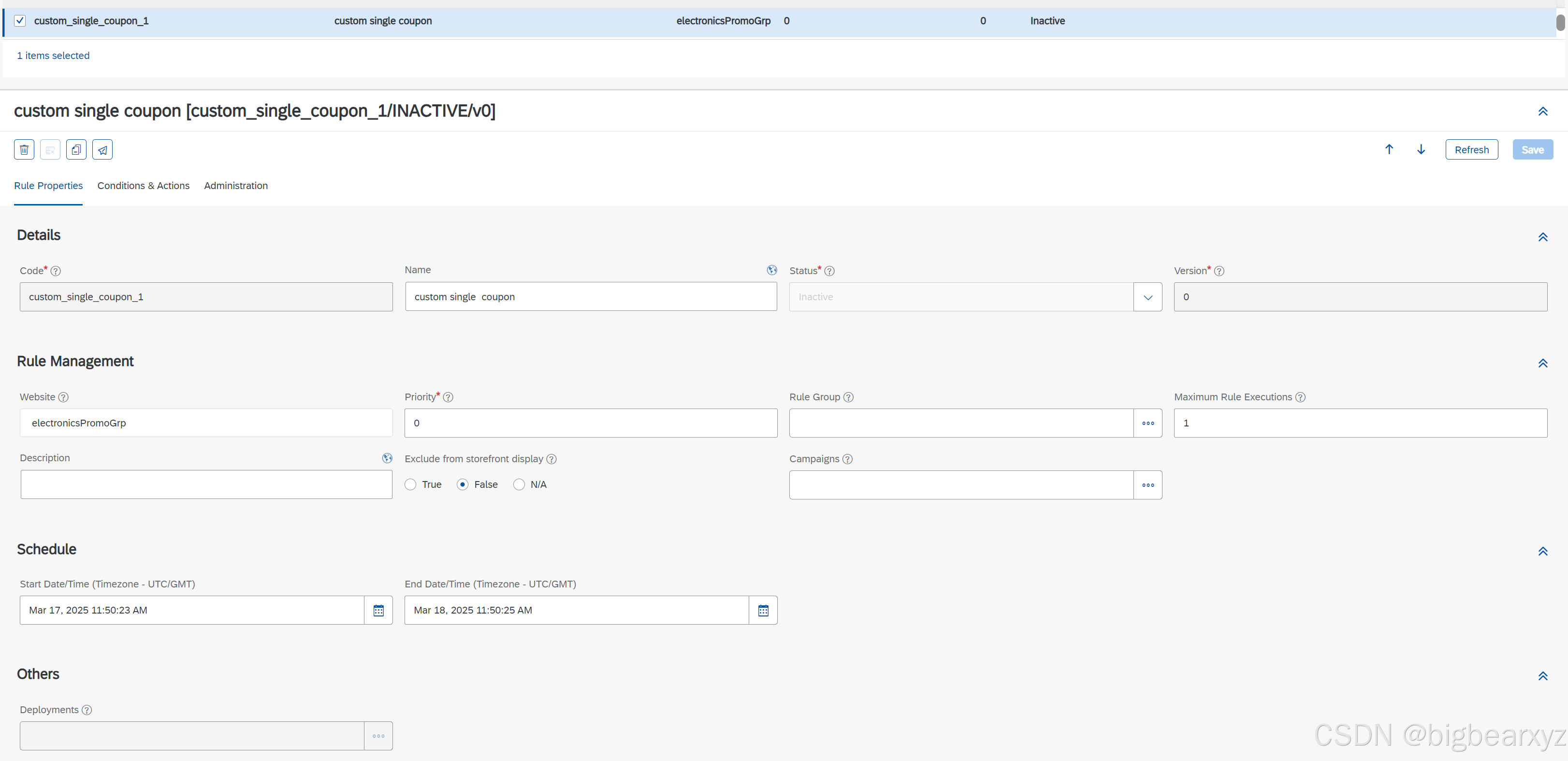
Task: Switch to Conditions & Actions tab
Action: (143, 186)
